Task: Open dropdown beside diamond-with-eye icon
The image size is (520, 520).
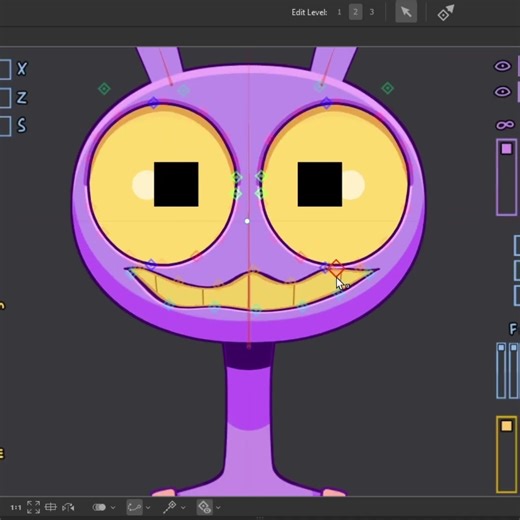Action: coord(218,508)
